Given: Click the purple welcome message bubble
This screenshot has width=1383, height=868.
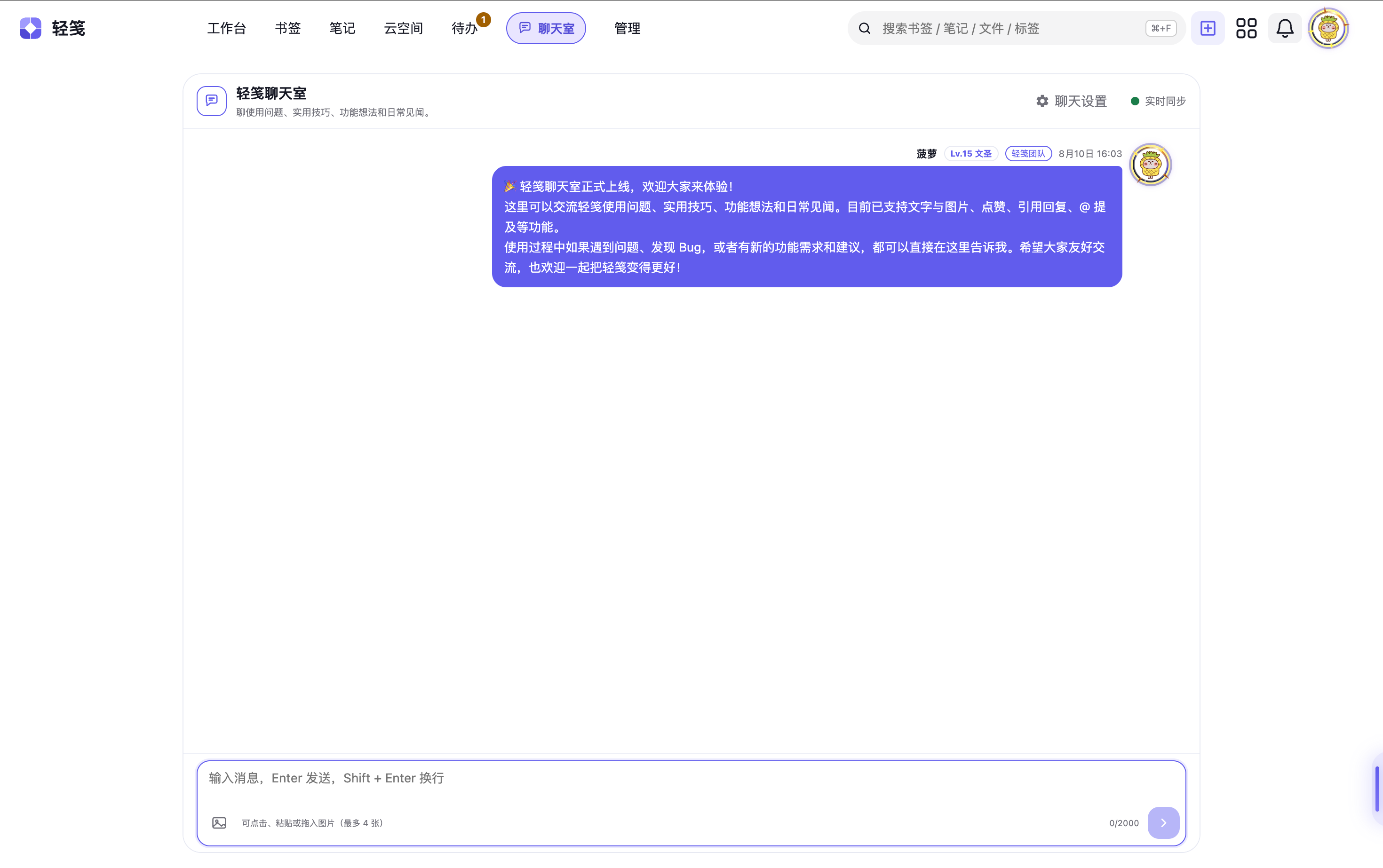Looking at the screenshot, I should pos(807,227).
